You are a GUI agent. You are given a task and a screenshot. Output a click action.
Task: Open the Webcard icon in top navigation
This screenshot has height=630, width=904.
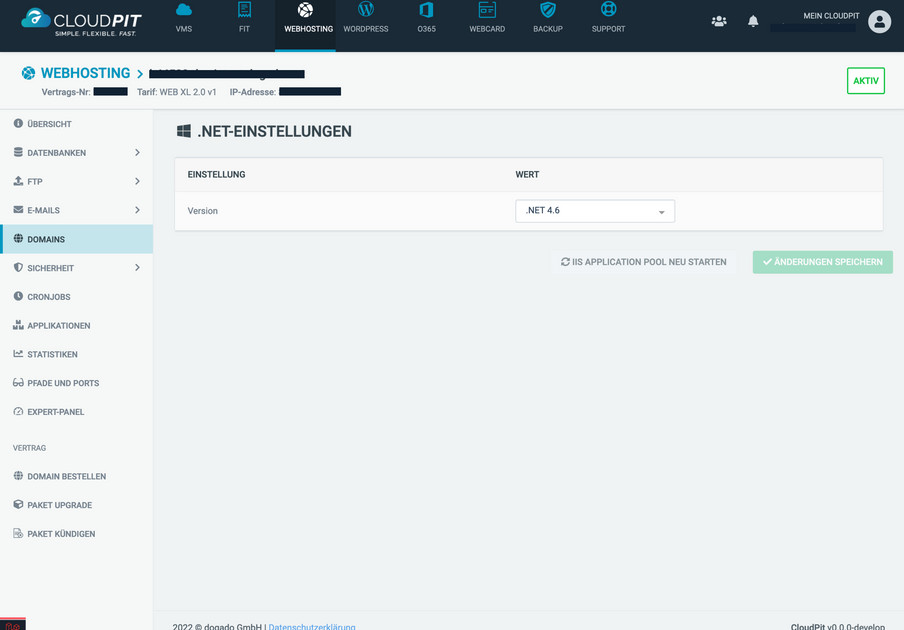pos(487,10)
